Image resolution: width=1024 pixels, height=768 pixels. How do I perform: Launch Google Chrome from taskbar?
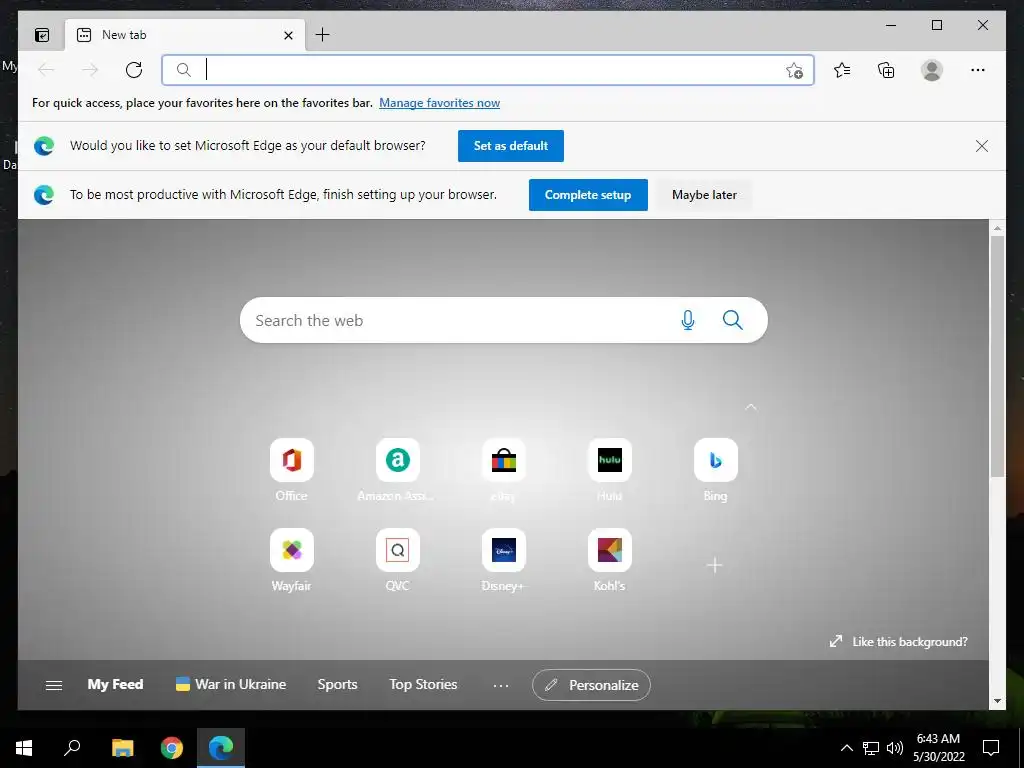coord(172,748)
